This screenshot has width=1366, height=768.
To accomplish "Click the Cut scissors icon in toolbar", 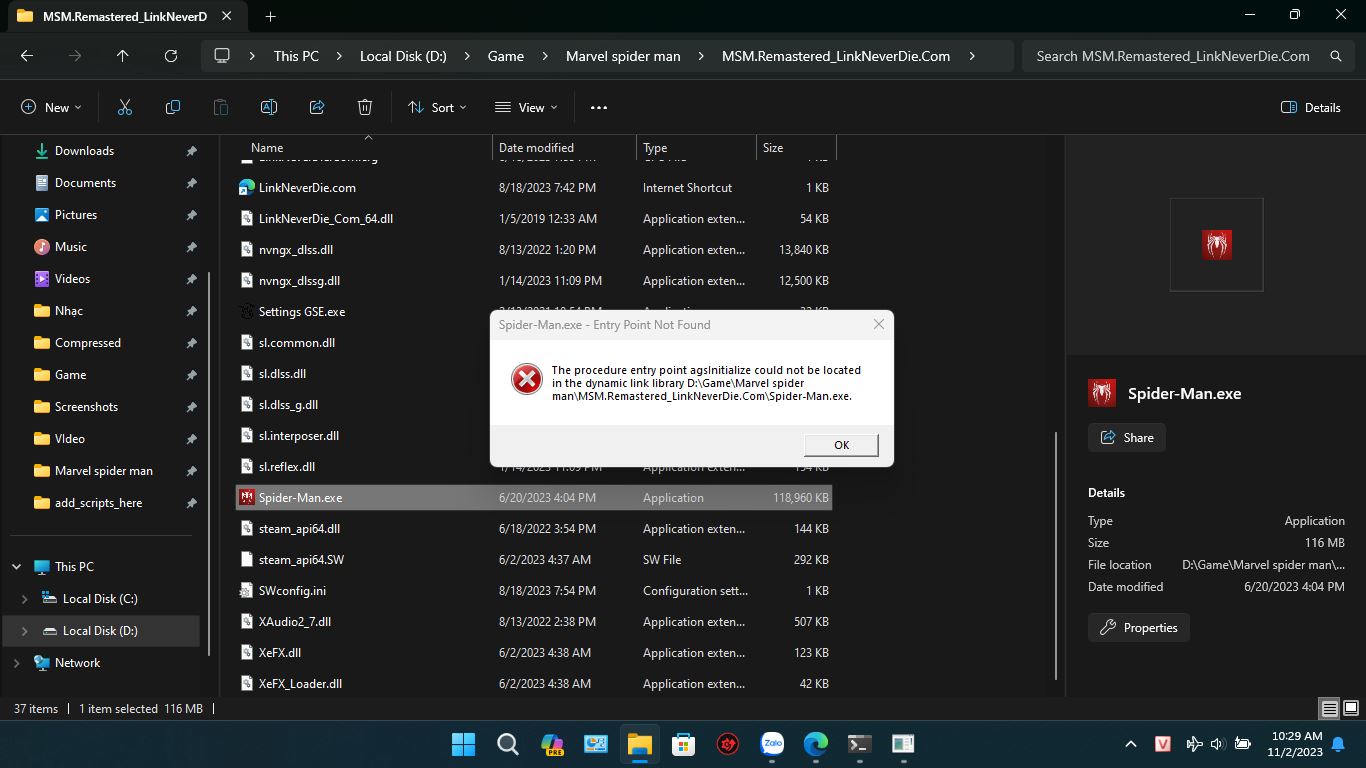I will [x=125, y=107].
